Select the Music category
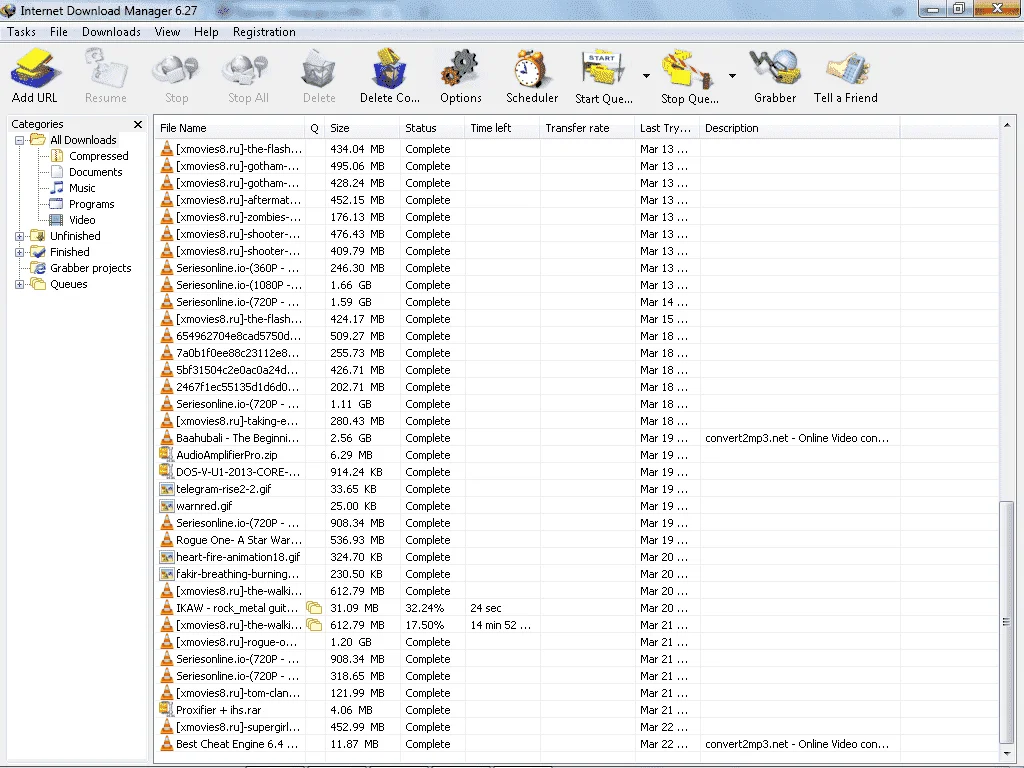1024x768 pixels. pos(82,188)
